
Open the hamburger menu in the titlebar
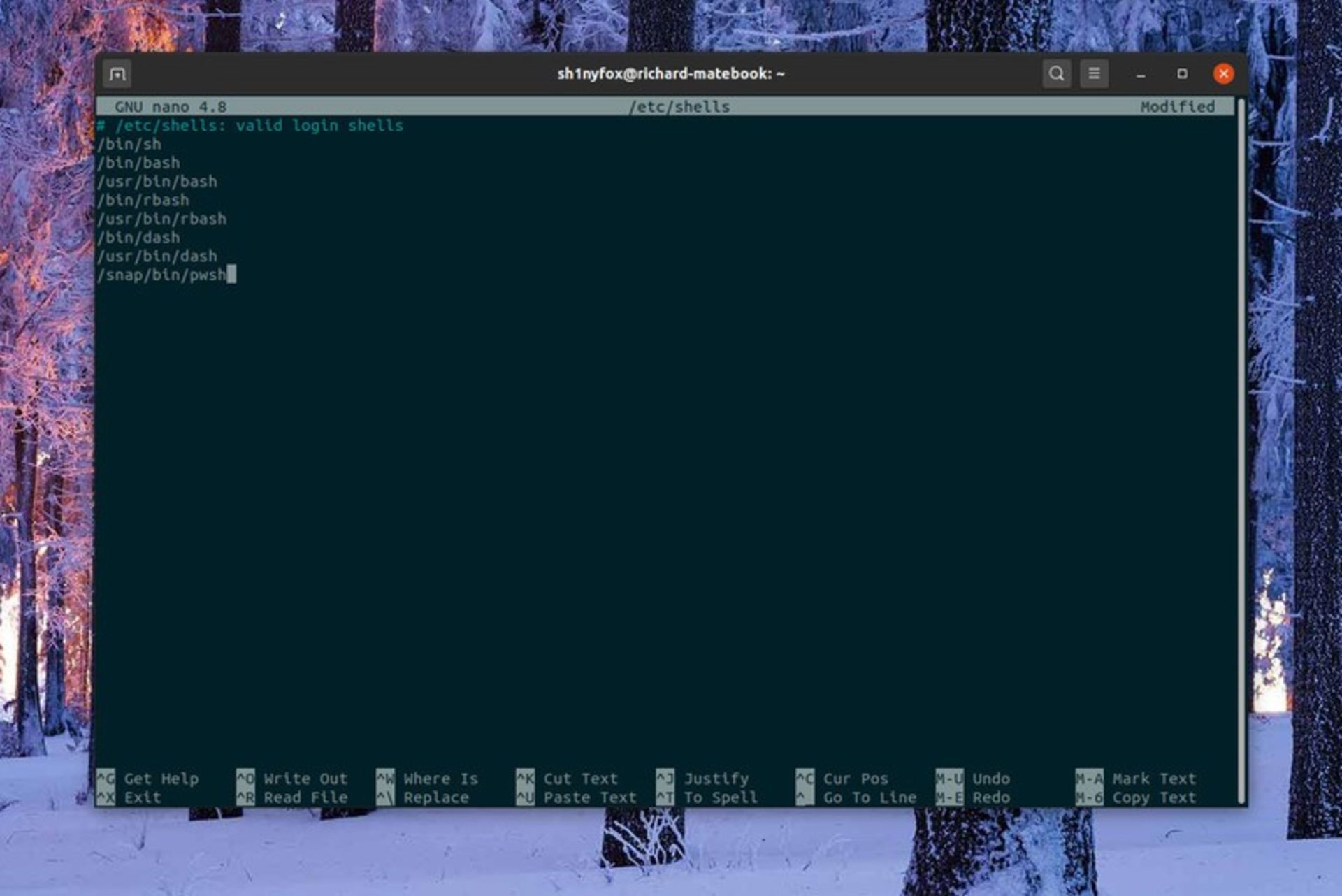tap(1095, 73)
